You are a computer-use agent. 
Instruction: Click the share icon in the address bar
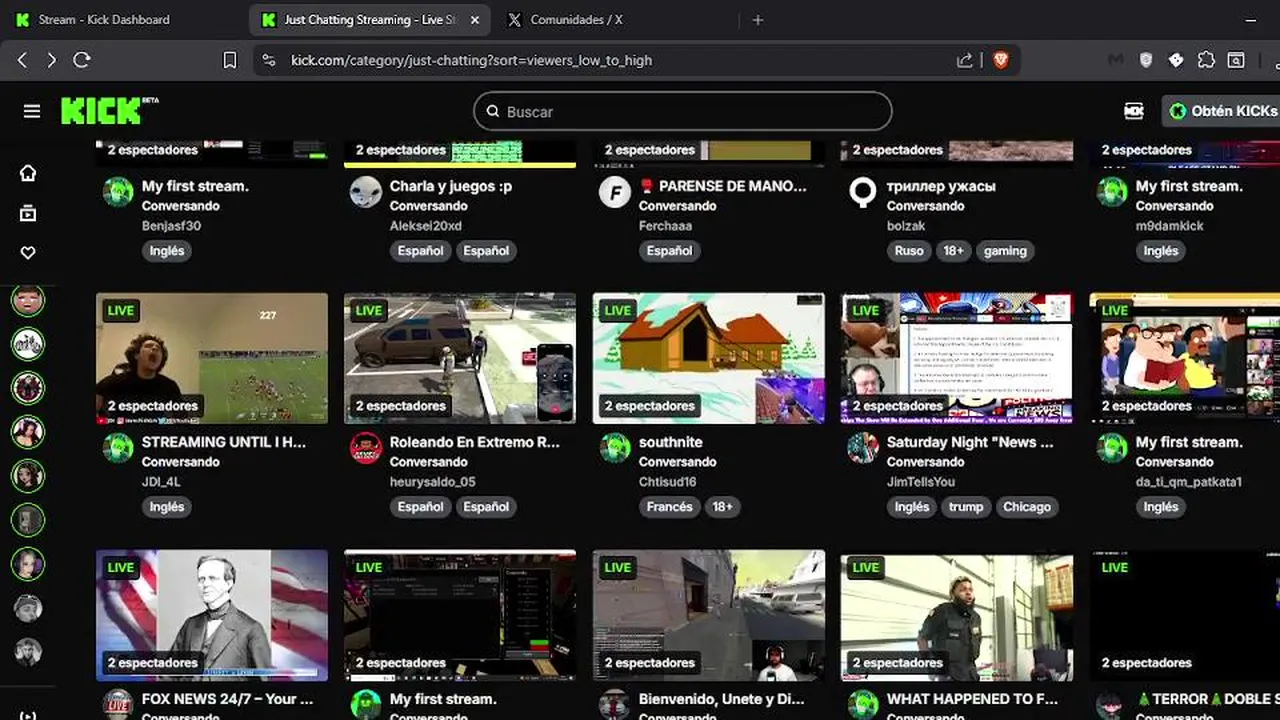964,60
